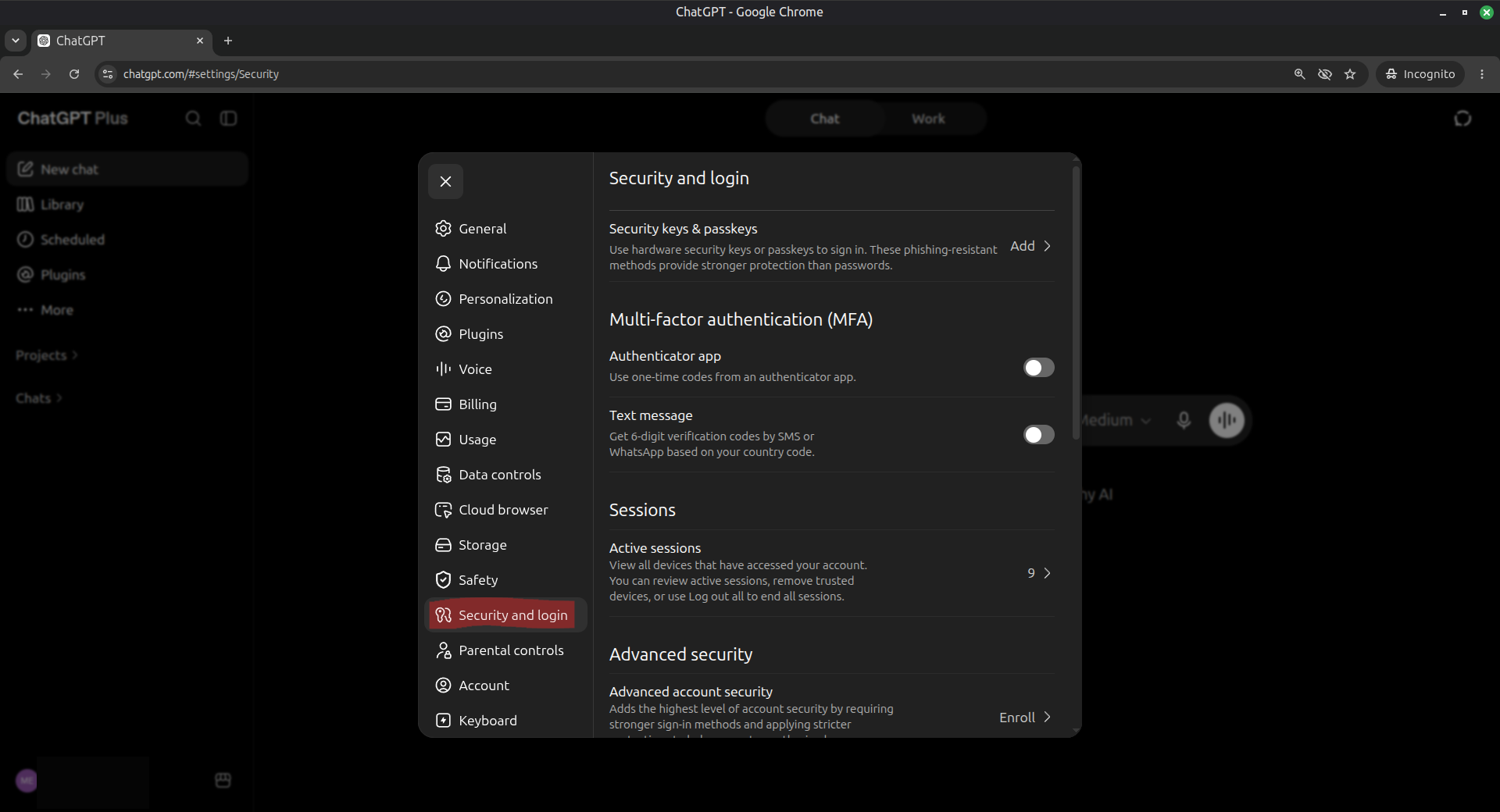Screen dimensions: 1500x812
Task: Click the Enroll link for advanced security
Action: (x=1016, y=718)
